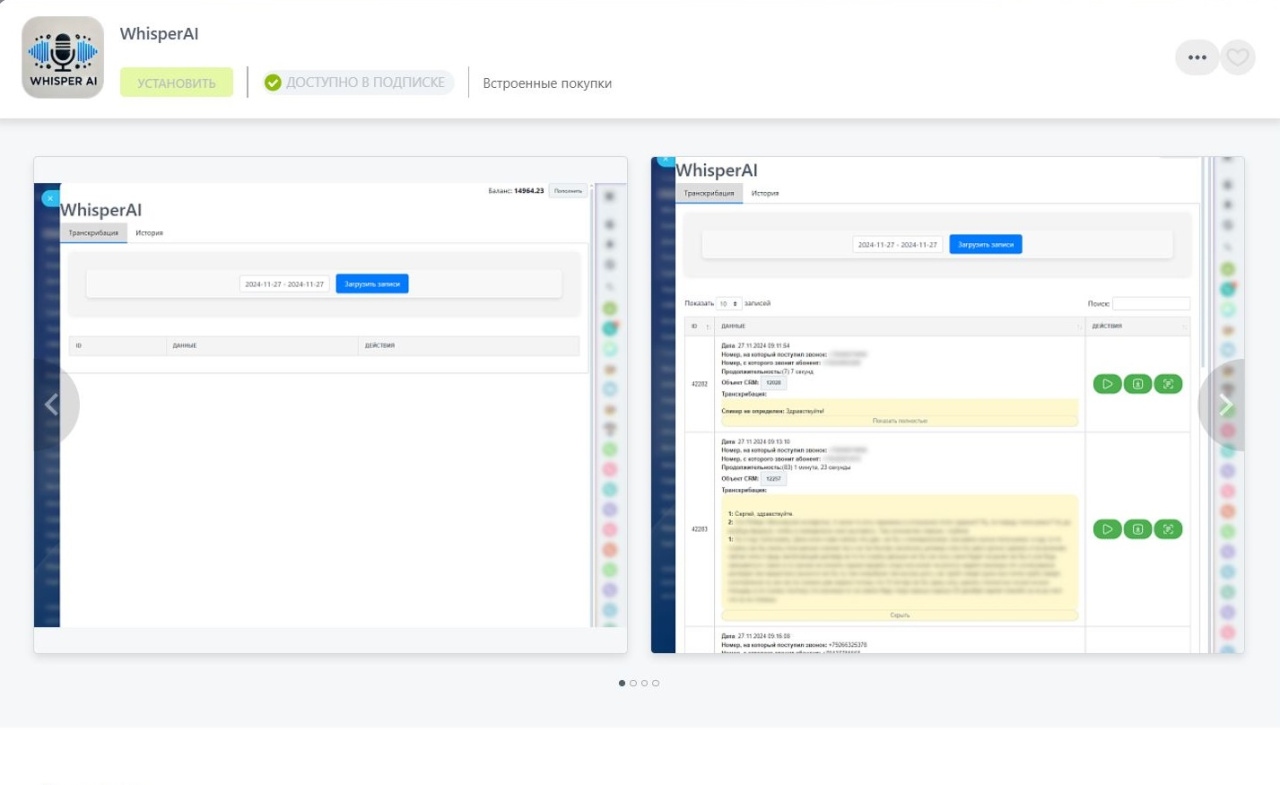Click green scan icon for record 42282
The height and width of the screenshot is (785, 1280).
1168,383
